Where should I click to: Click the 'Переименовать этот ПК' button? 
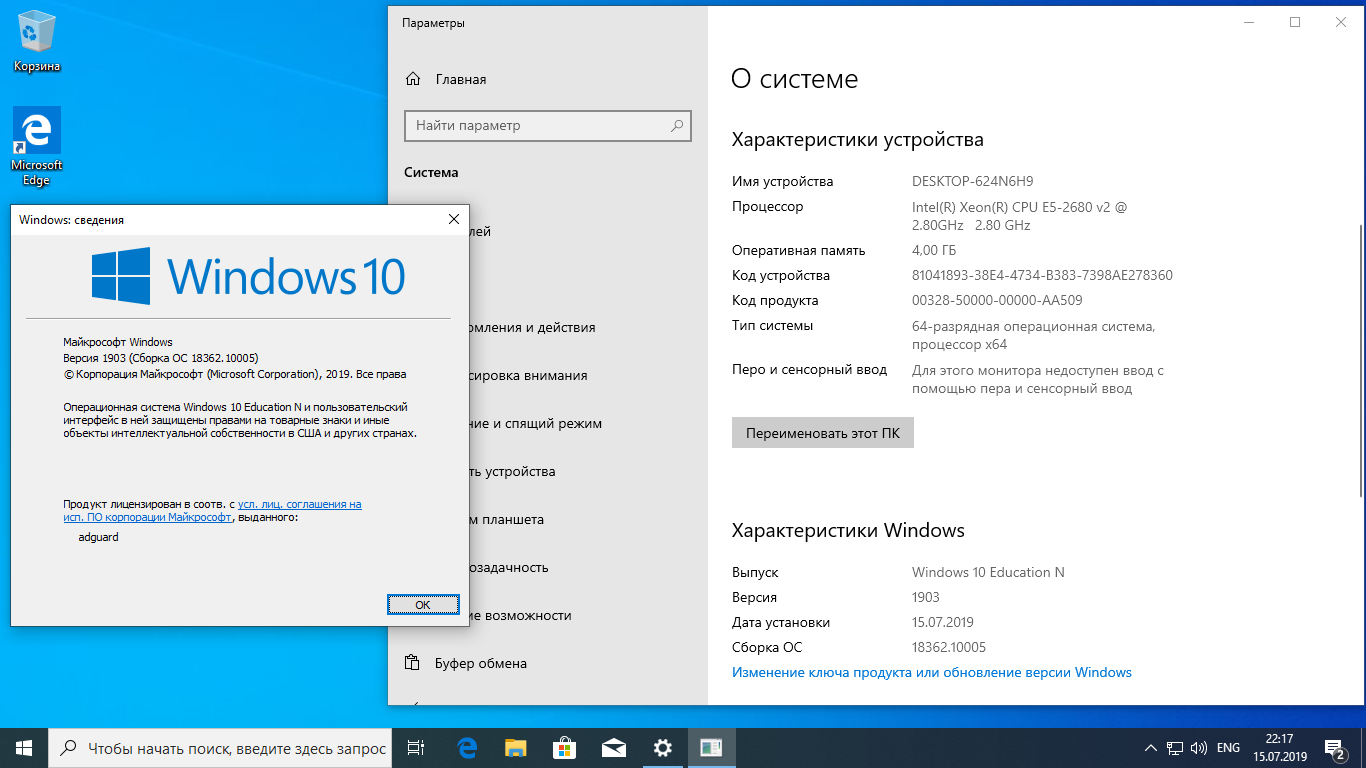823,433
